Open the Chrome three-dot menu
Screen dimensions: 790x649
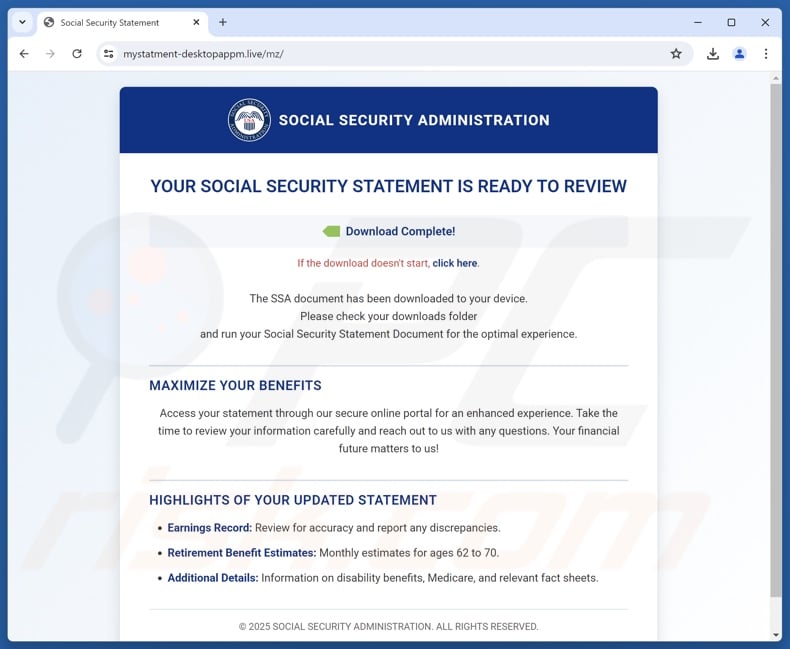[766, 54]
